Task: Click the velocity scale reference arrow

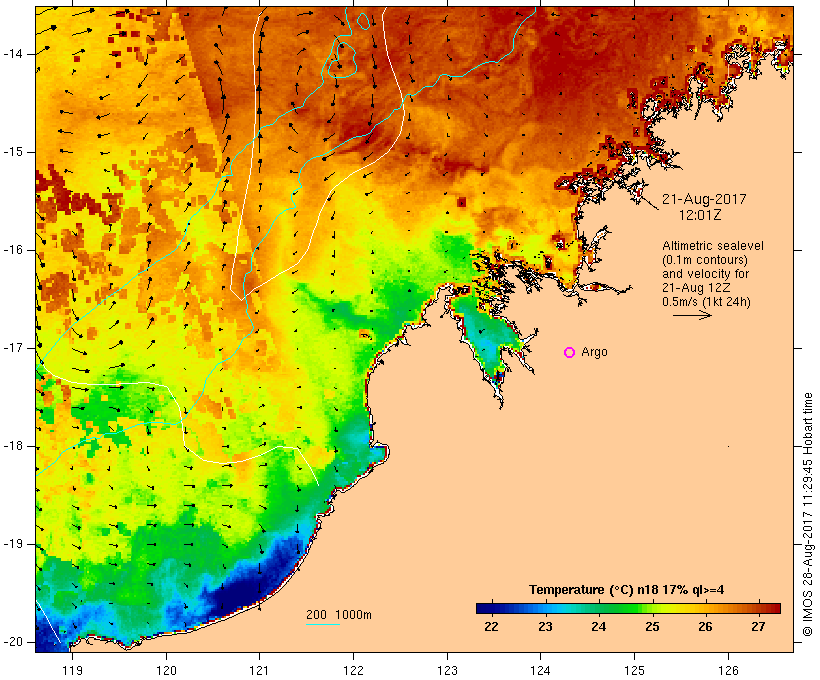Action: click(x=692, y=315)
